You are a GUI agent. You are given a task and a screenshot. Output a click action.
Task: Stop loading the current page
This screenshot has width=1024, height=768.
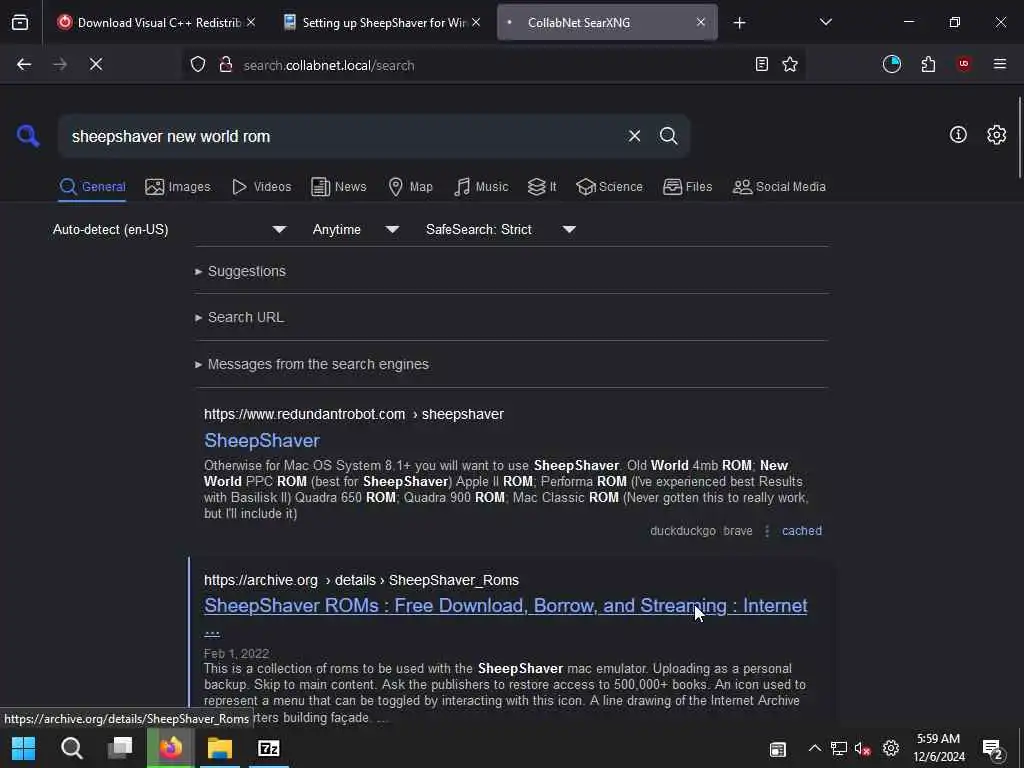coord(96,64)
